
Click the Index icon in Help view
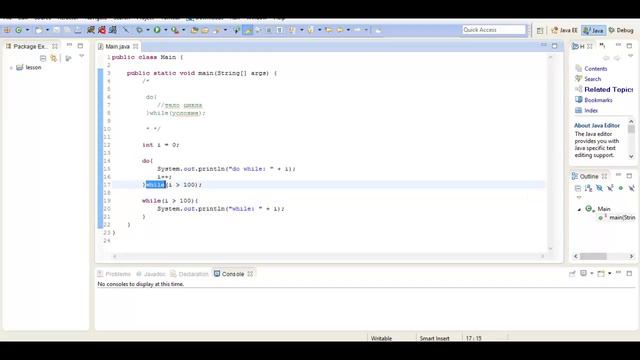pyautogui.click(x=578, y=110)
